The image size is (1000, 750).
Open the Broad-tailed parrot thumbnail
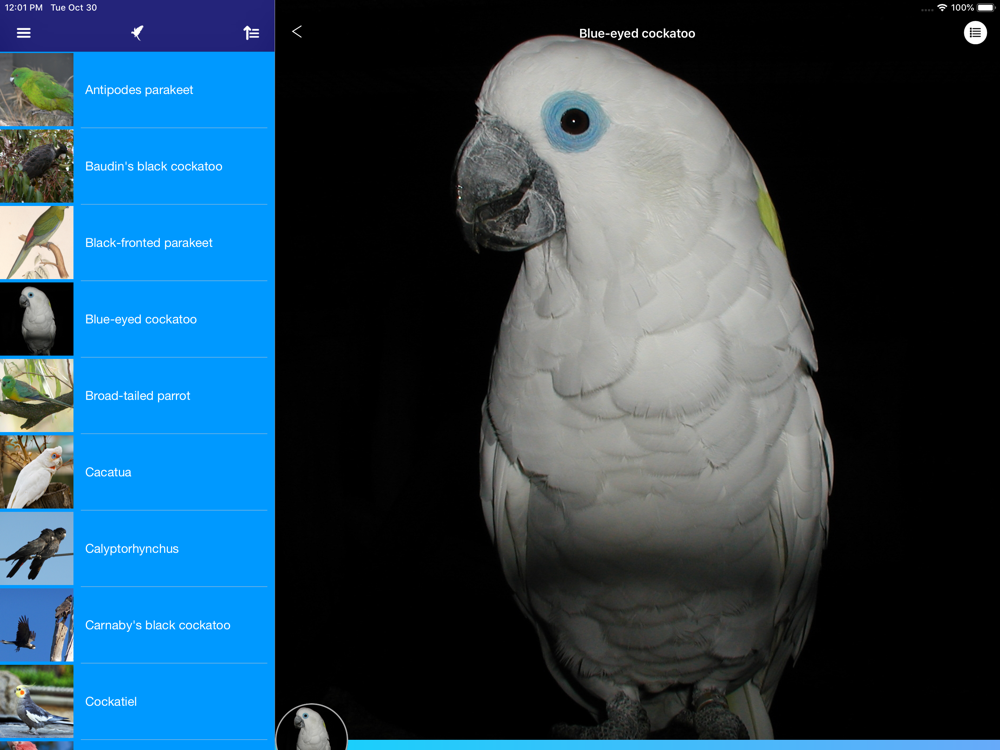[36, 395]
